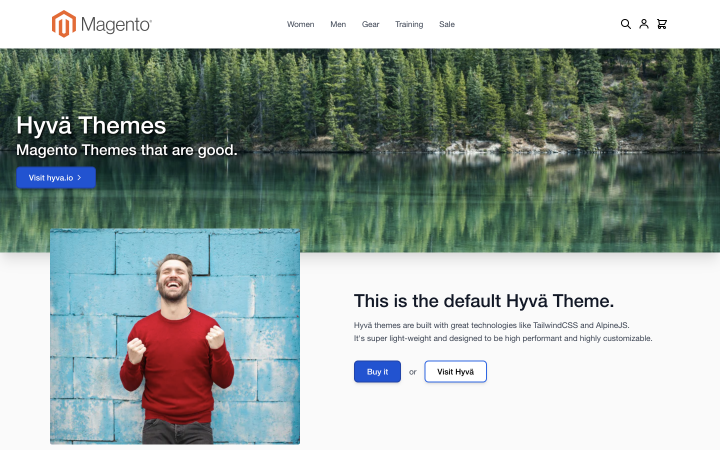Click the blue Buy it button
The image size is (720, 450).
[377, 371]
